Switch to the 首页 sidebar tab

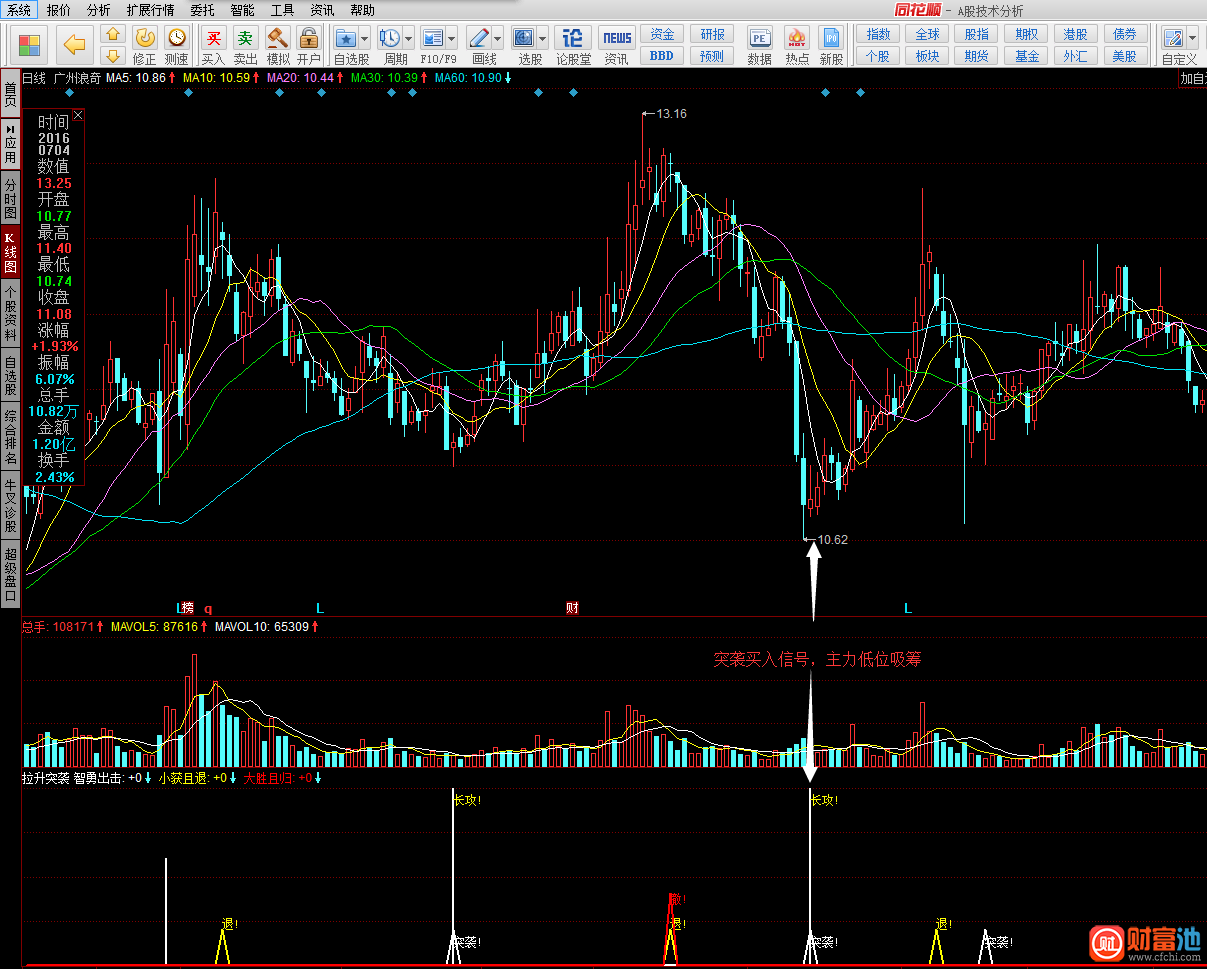tap(10, 94)
